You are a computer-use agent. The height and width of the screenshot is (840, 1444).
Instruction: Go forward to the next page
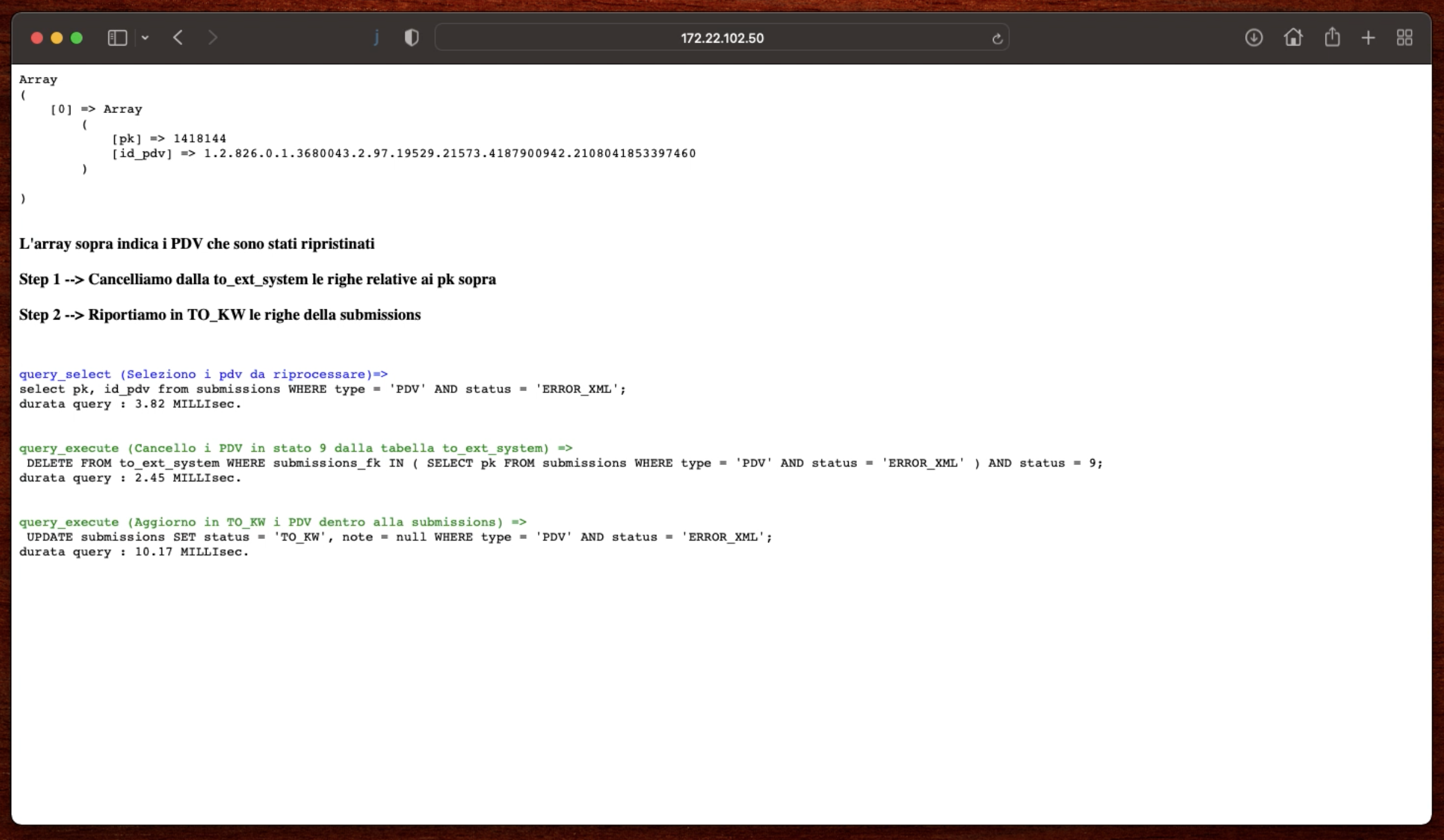click(x=212, y=38)
